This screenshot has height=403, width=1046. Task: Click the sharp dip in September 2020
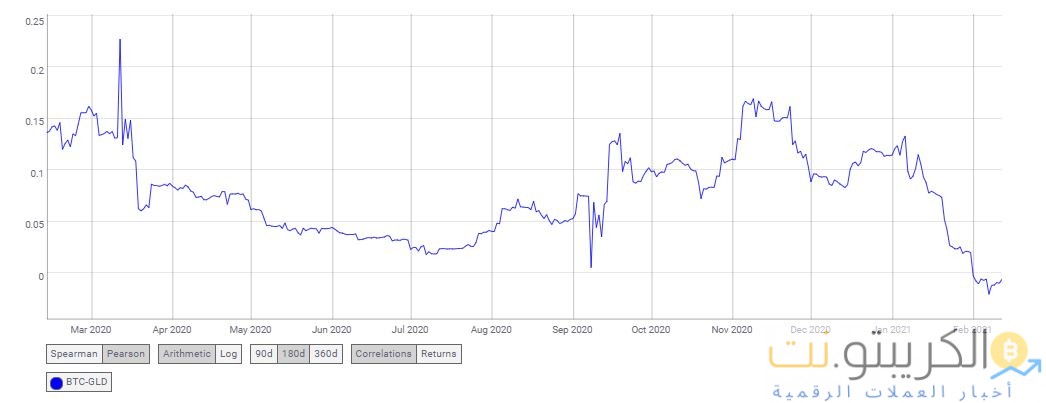[x=591, y=266]
